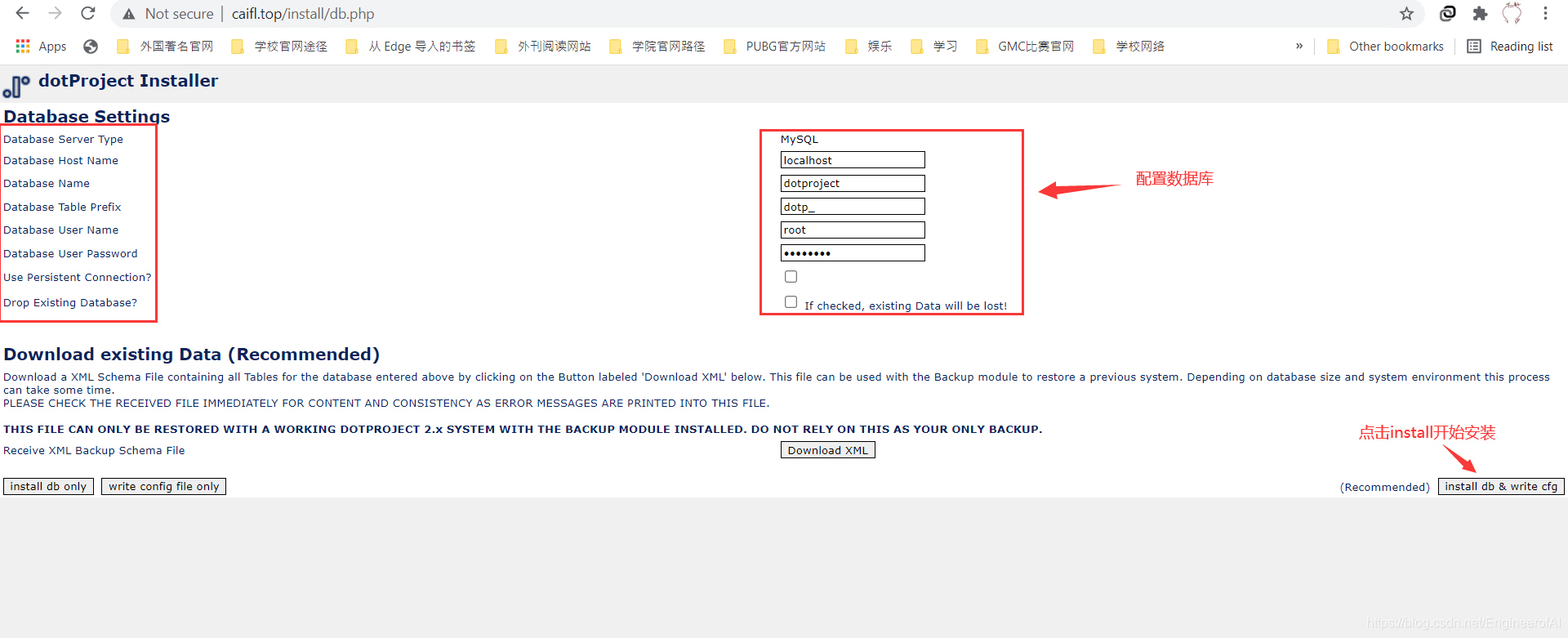Open the profile avatar icon in toolbar
The image size is (1568, 638).
tap(1512, 14)
